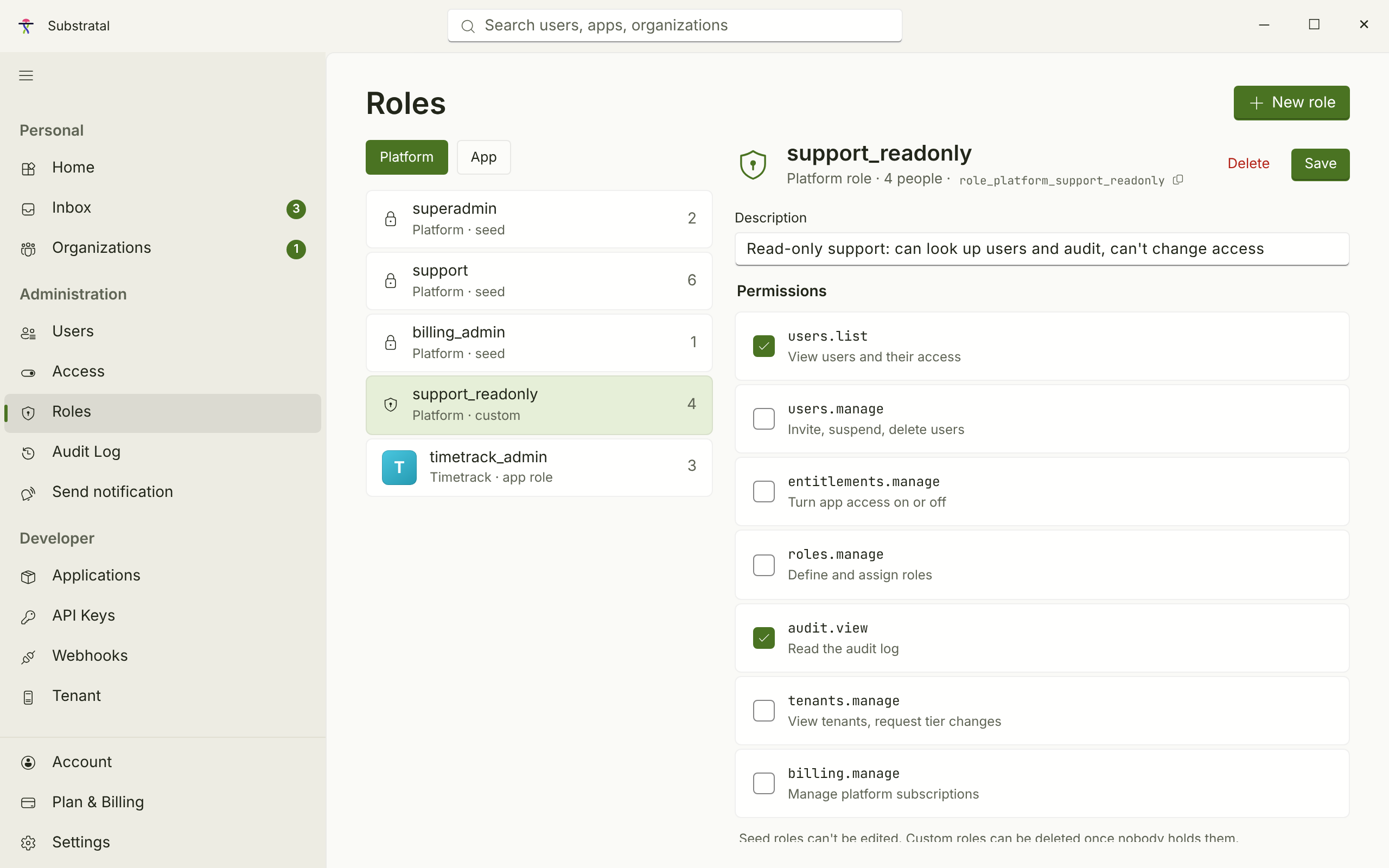
Task: Switch to the Platform roles tab
Action: (406, 157)
